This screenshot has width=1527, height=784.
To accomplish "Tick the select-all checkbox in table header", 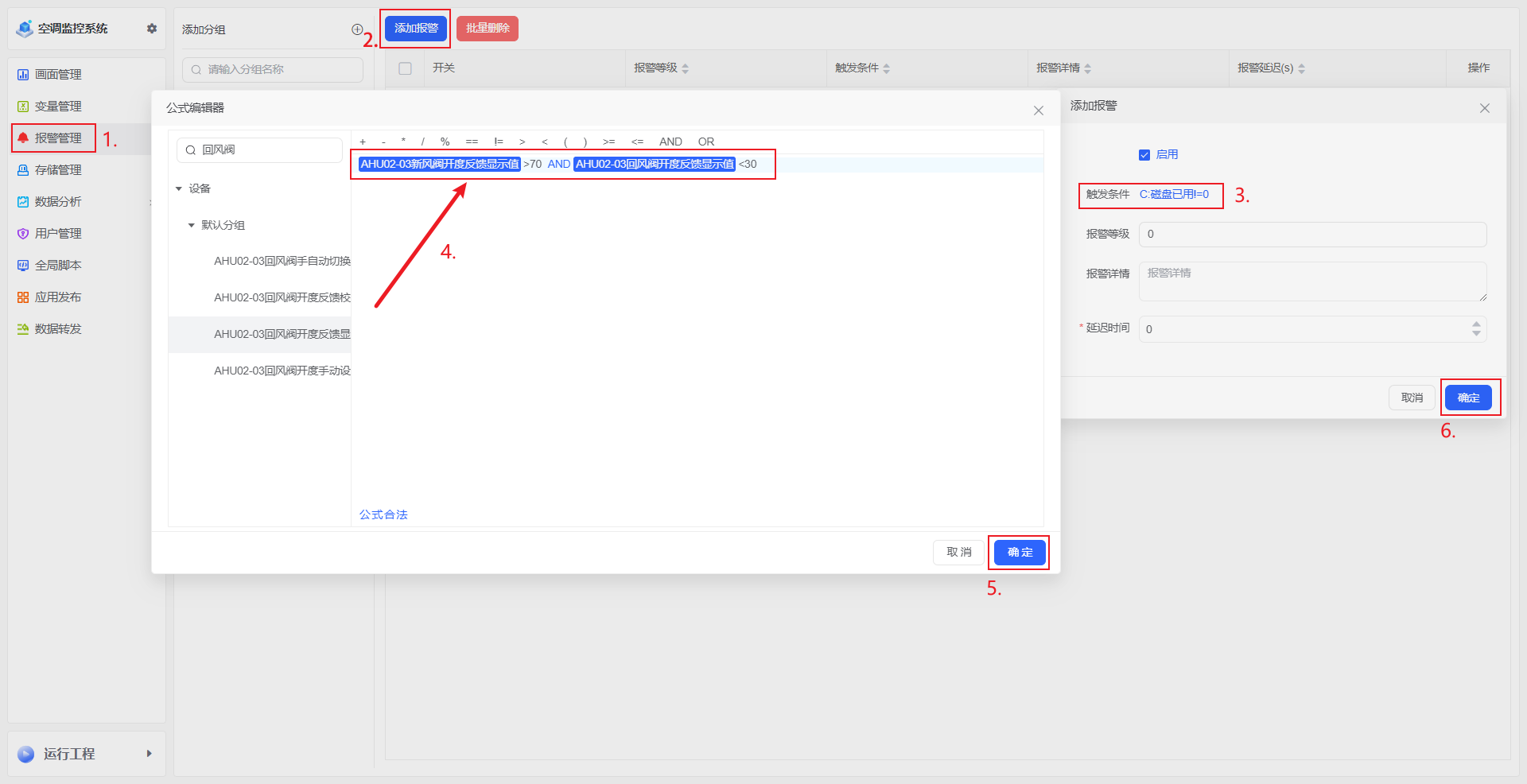I will [x=405, y=68].
